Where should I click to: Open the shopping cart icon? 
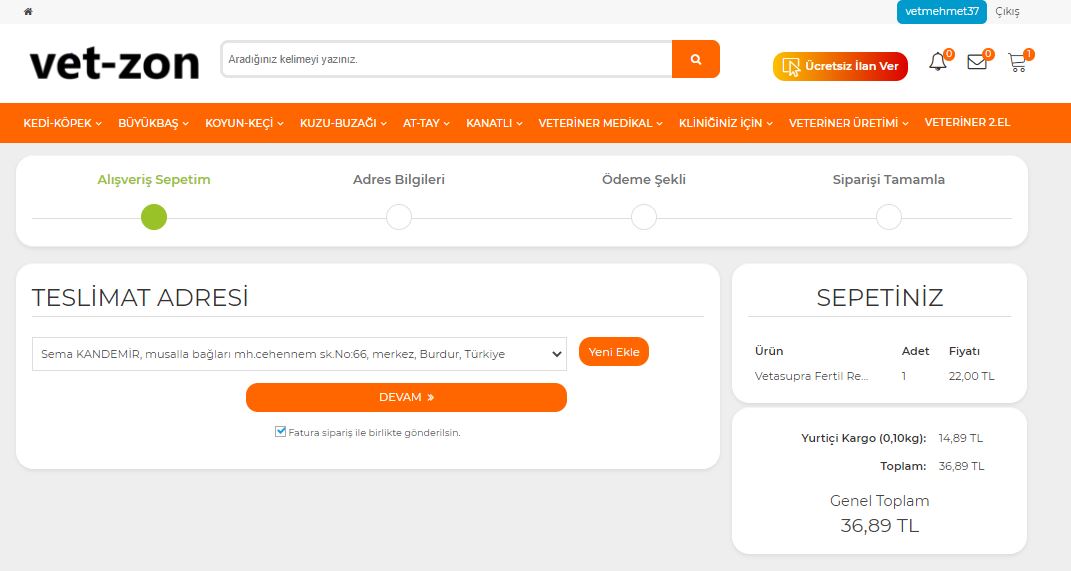(x=1017, y=63)
